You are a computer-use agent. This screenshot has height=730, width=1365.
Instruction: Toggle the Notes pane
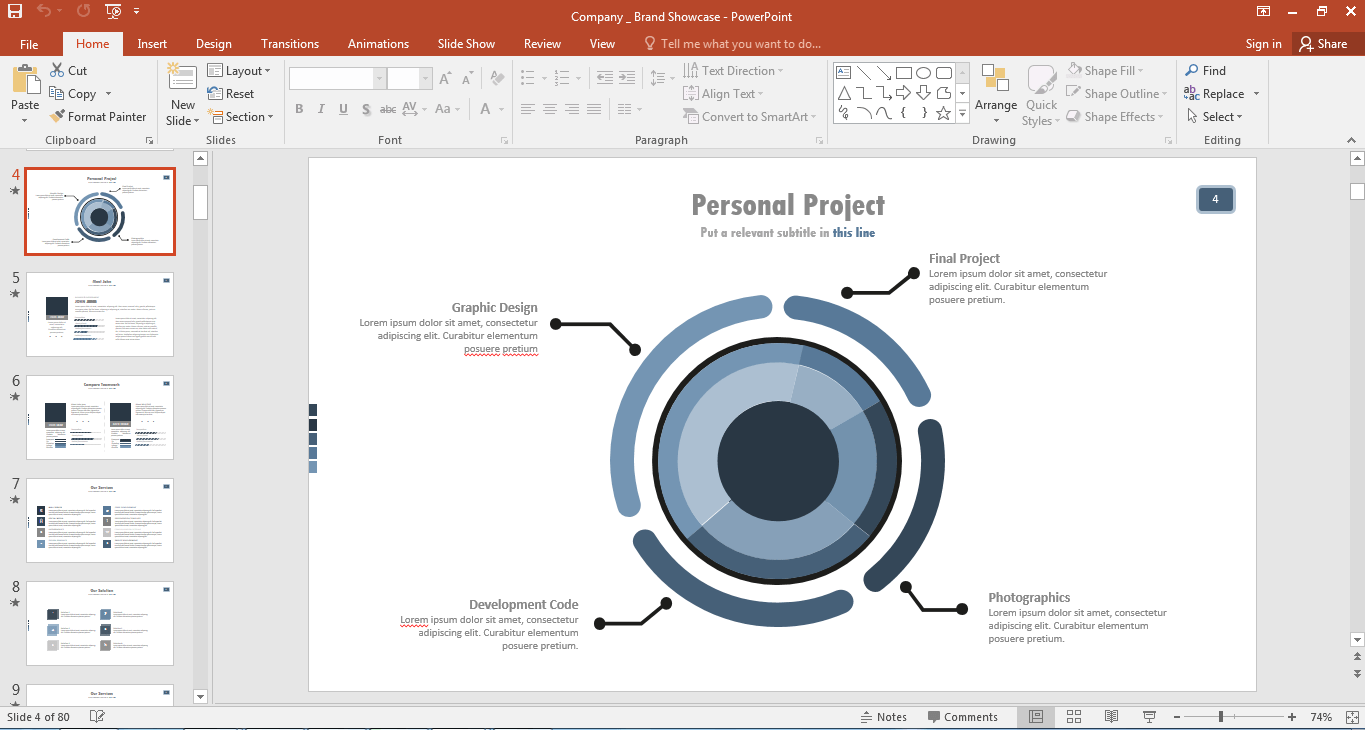tap(884, 717)
